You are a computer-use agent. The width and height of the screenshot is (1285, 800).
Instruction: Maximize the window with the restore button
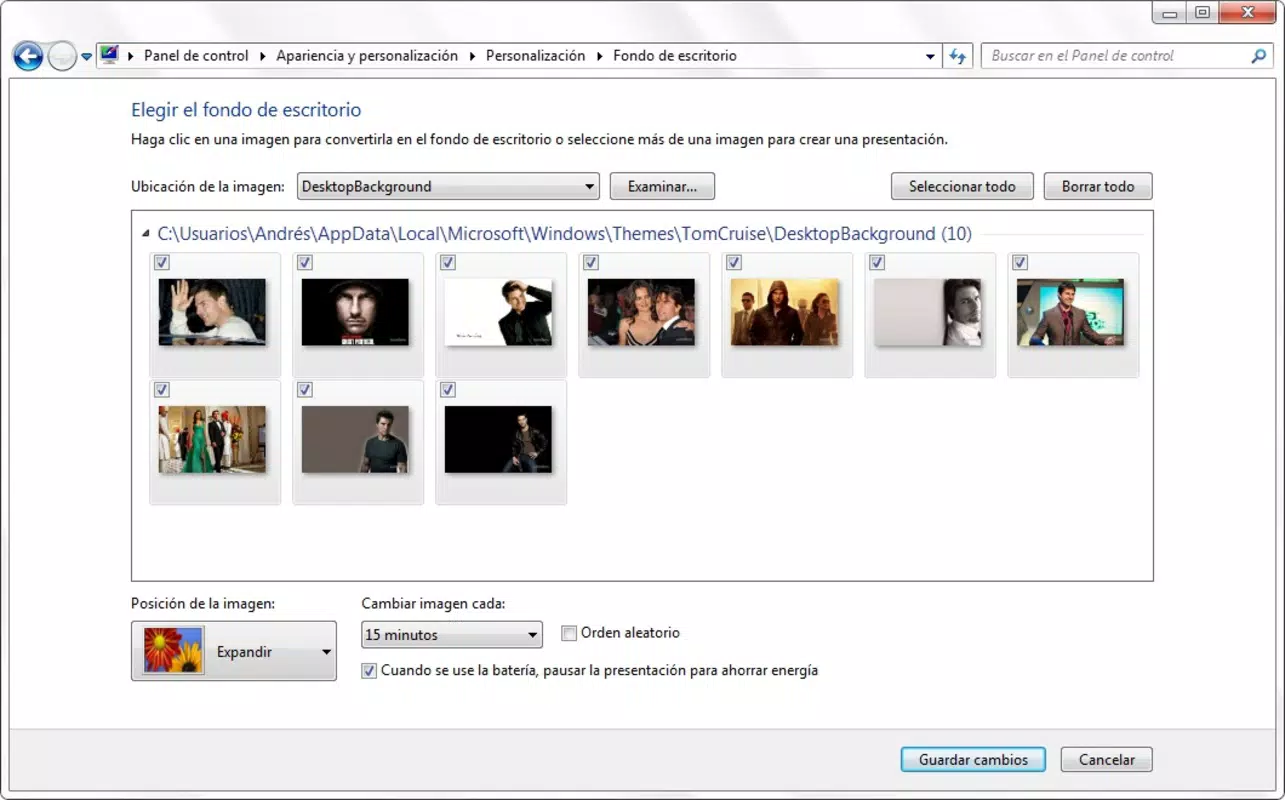click(1203, 12)
